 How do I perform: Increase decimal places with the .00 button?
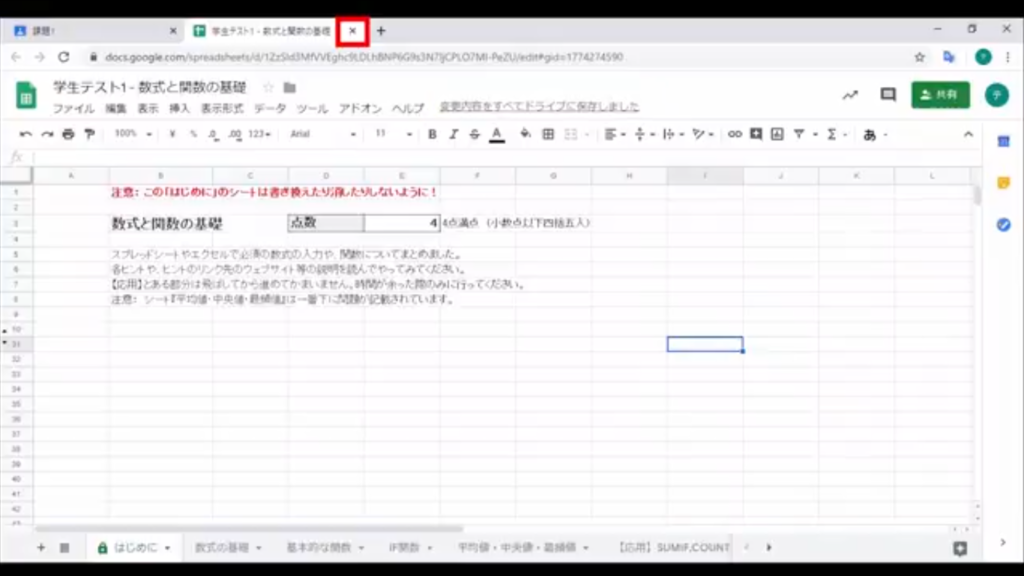[x=235, y=134]
